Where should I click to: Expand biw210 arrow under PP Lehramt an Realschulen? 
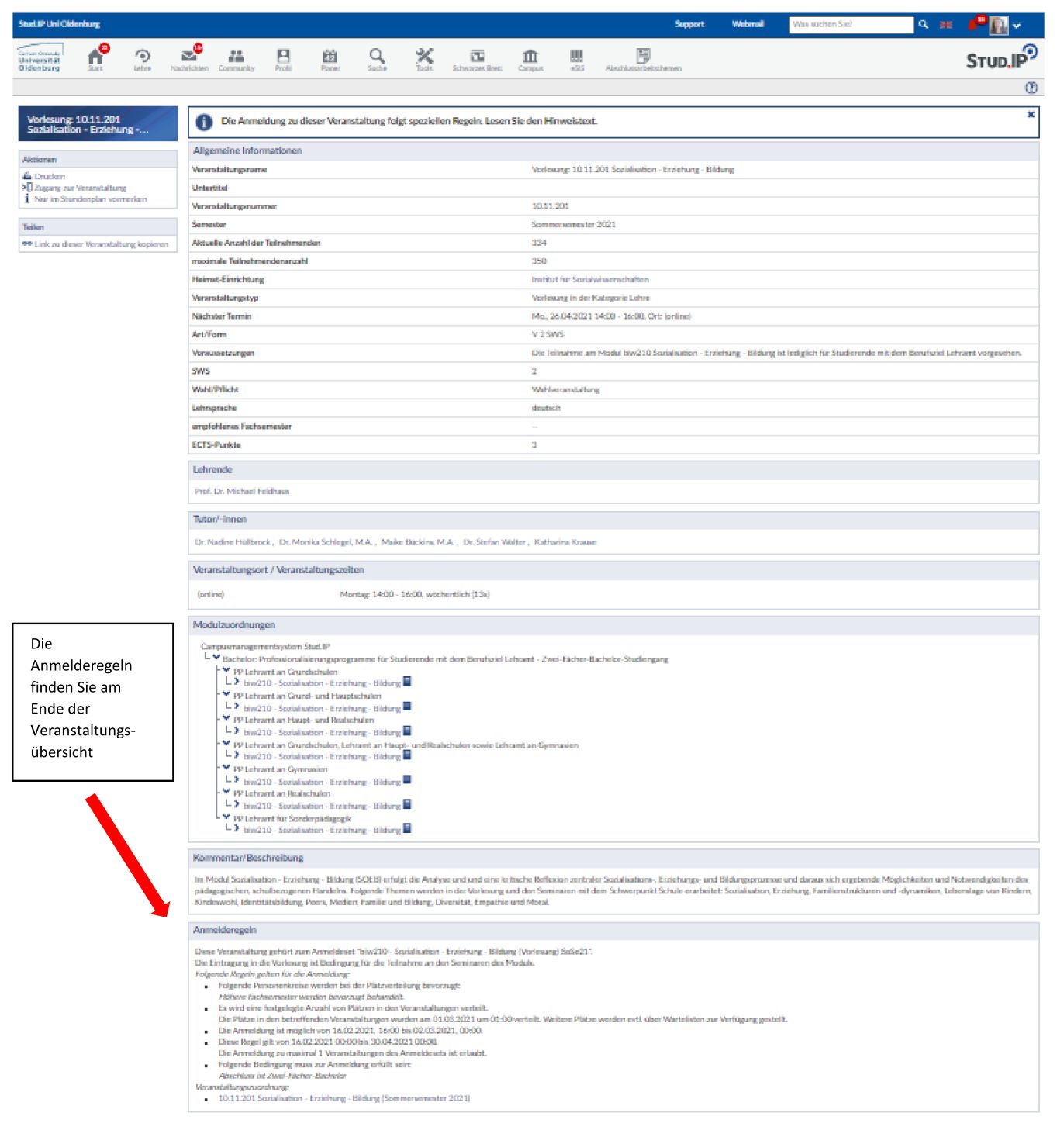pyautogui.click(x=237, y=803)
